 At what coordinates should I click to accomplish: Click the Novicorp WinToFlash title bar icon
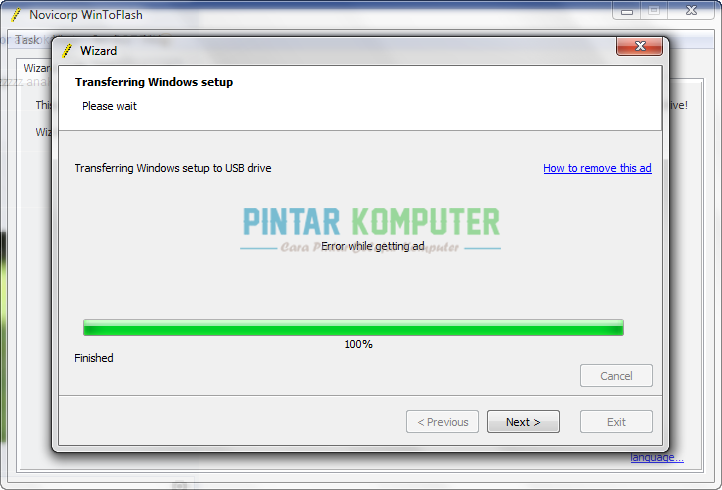click(x=16, y=15)
